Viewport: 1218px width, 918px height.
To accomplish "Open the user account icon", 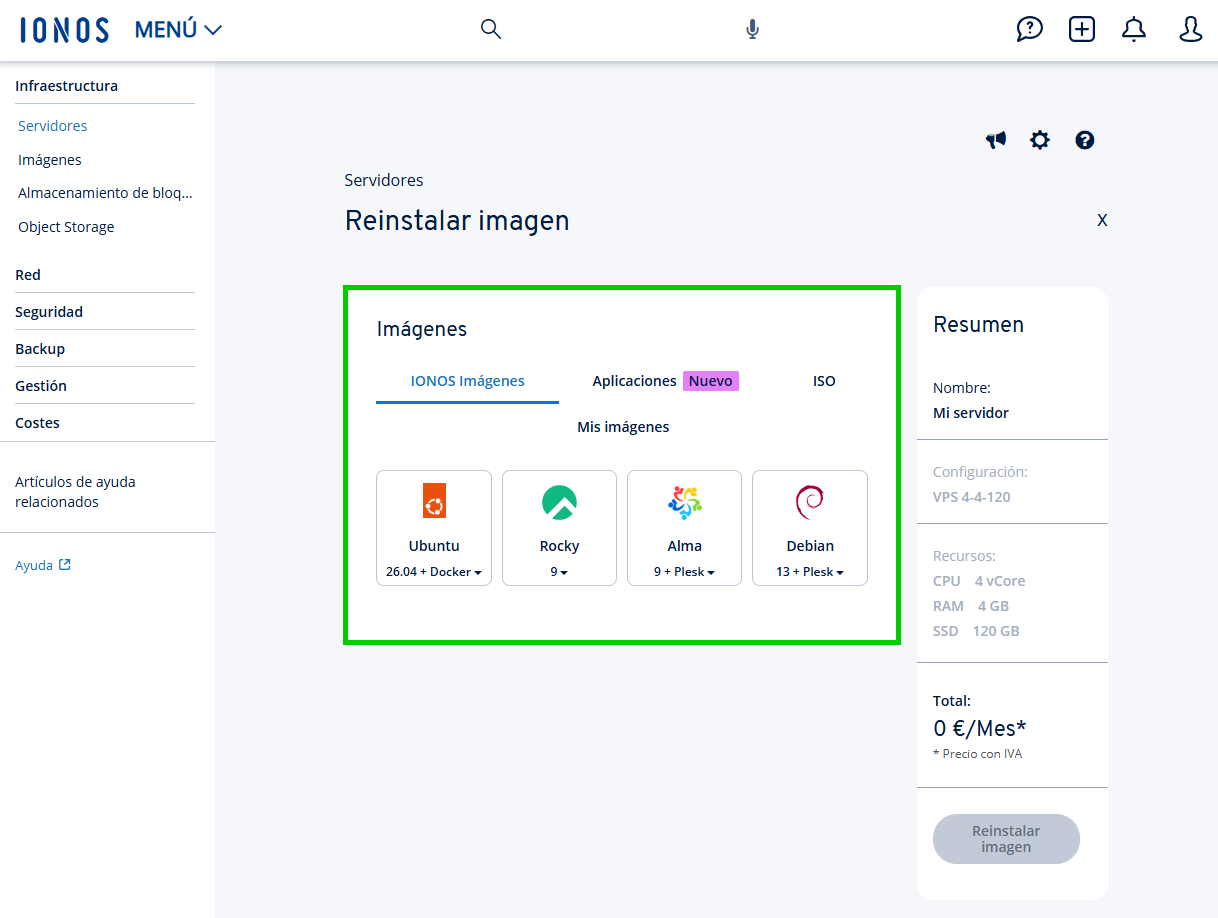I will tap(1190, 29).
